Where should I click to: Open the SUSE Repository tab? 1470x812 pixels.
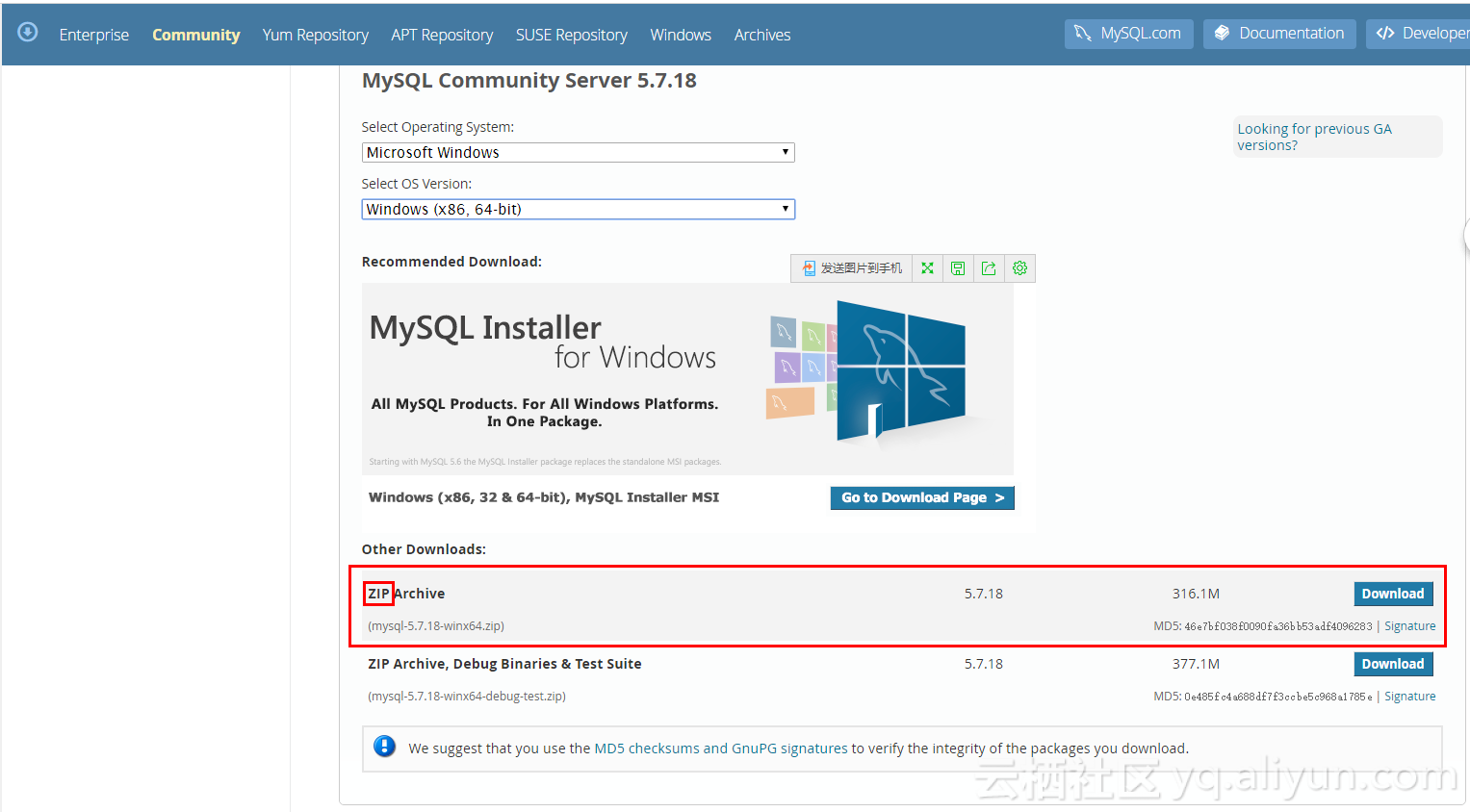pos(571,35)
